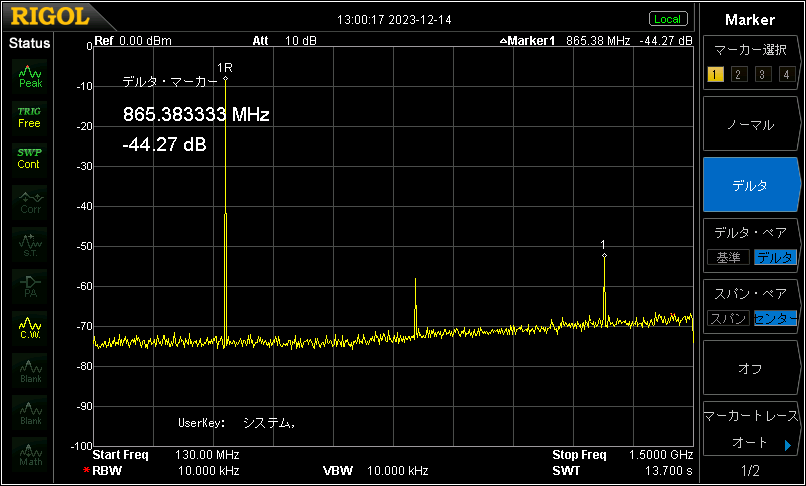Select marker 4 in マーカー選択
Image resolution: width=806 pixels, height=486 pixels.
[786, 75]
